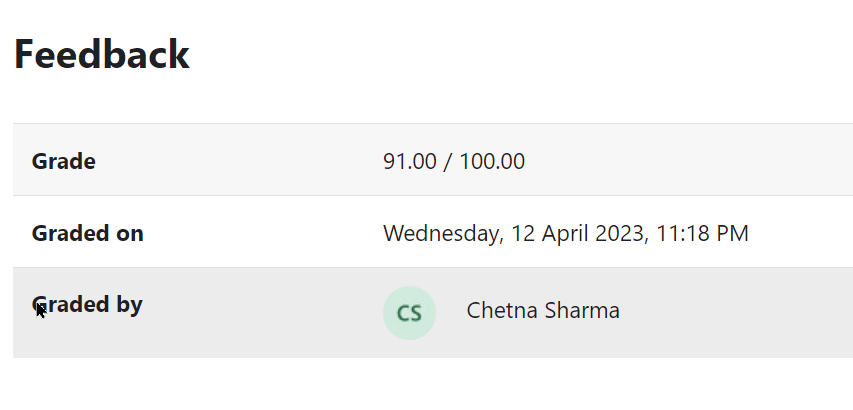This screenshot has width=853, height=410.
Task: Click the 11:18 PM time text
Action: pyautogui.click(x=702, y=233)
